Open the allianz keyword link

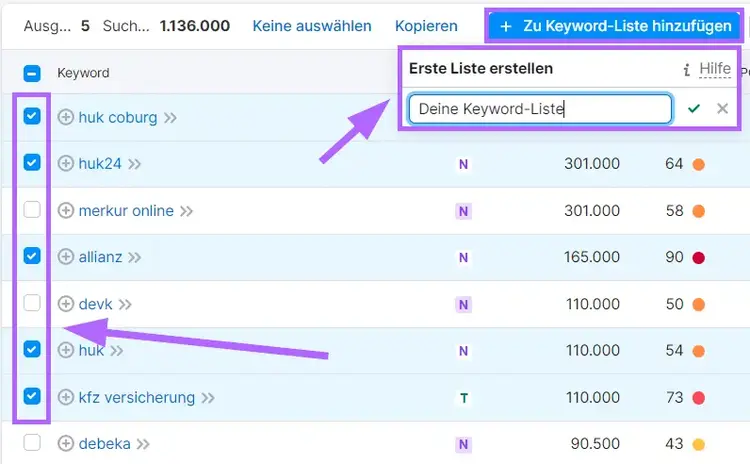(x=100, y=257)
